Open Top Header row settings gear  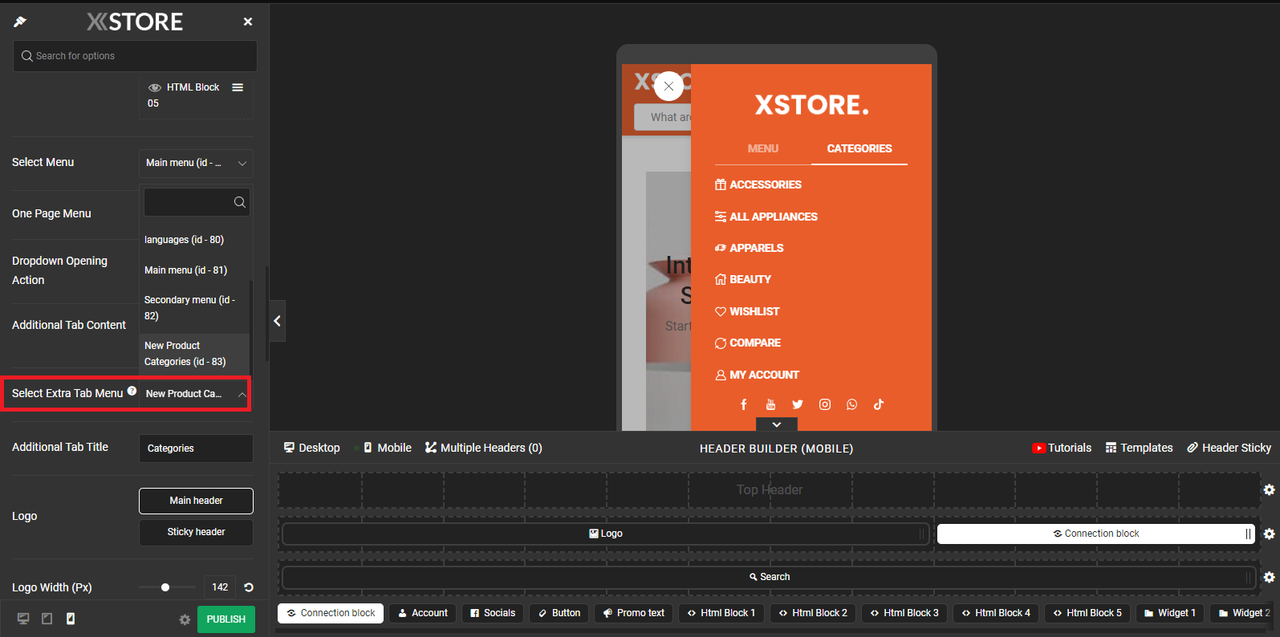click(1269, 490)
